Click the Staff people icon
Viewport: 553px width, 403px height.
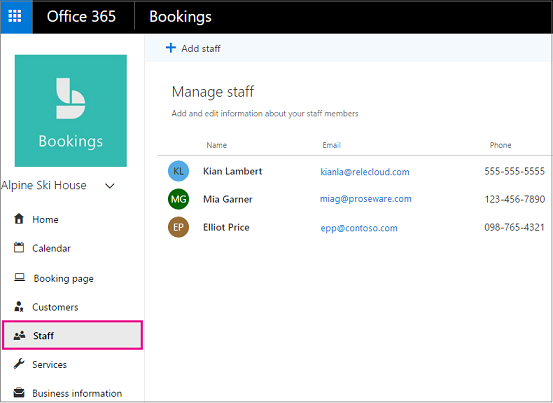point(19,335)
